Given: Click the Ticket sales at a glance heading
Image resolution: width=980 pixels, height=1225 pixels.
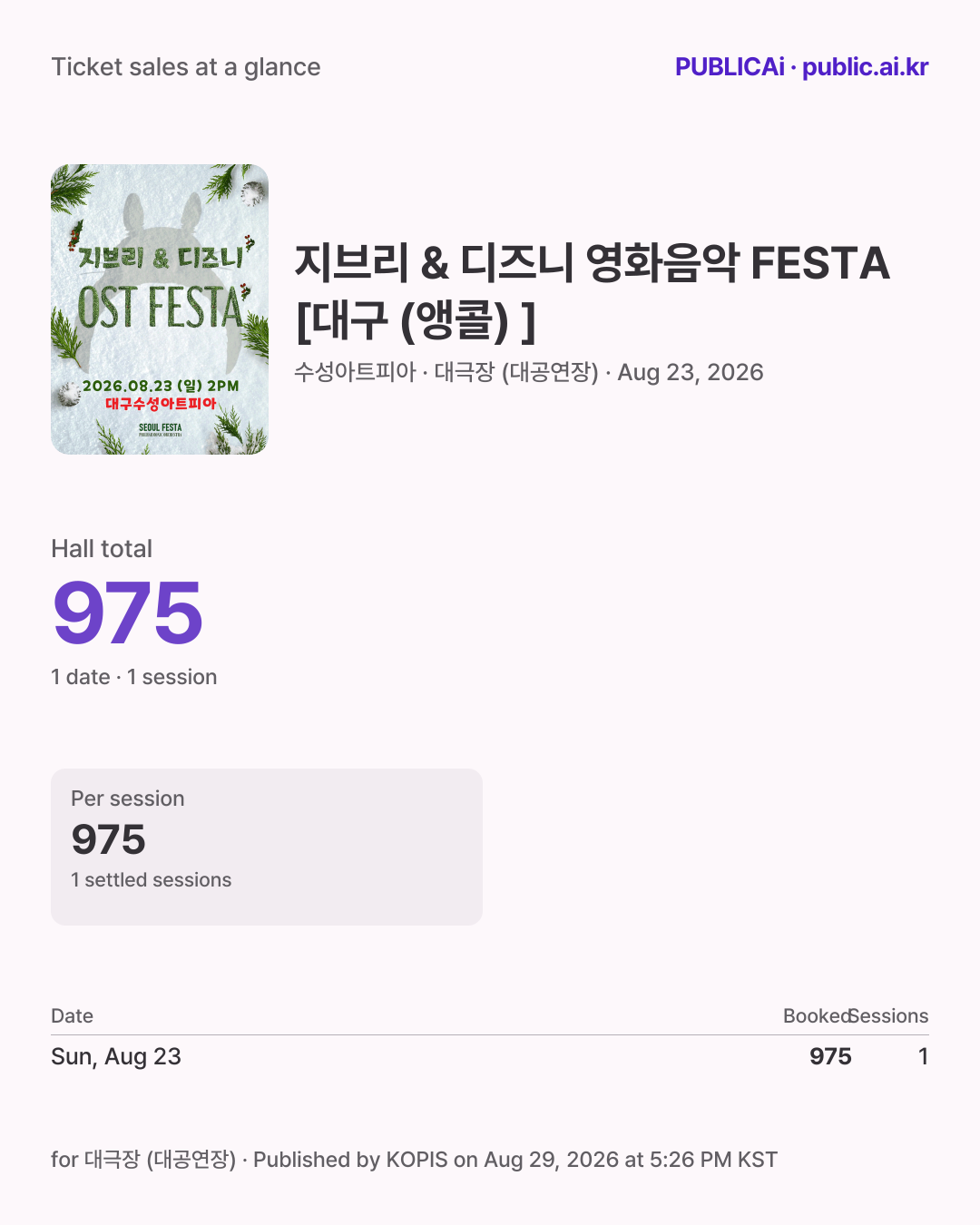Looking at the screenshot, I should coord(186,67).
